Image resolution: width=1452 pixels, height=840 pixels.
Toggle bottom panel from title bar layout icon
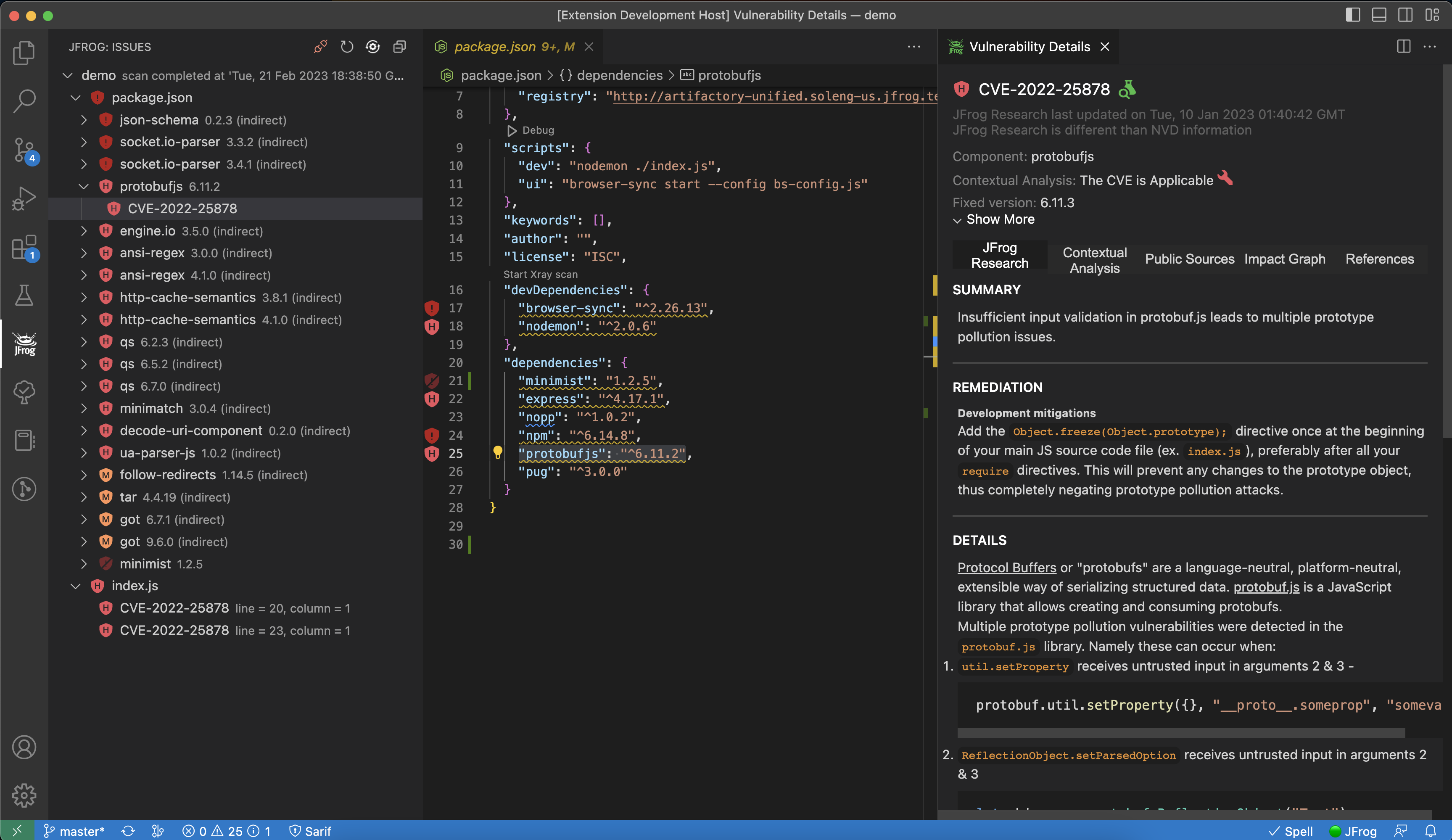1379,15
